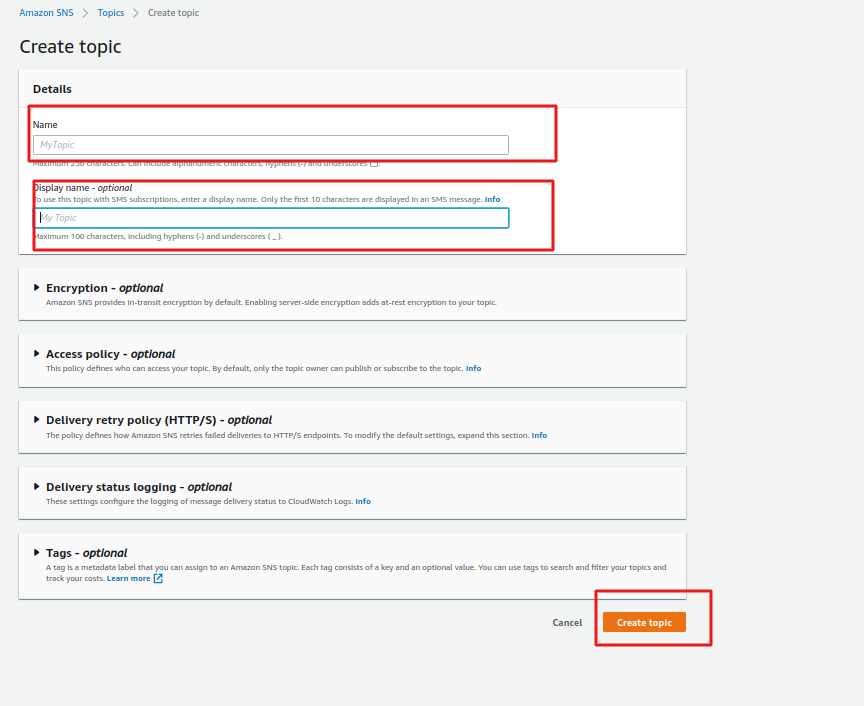The image size is (864, 706).
Task: Click into the Display name field
Action: pyautogui.click(x=270, y=218)
